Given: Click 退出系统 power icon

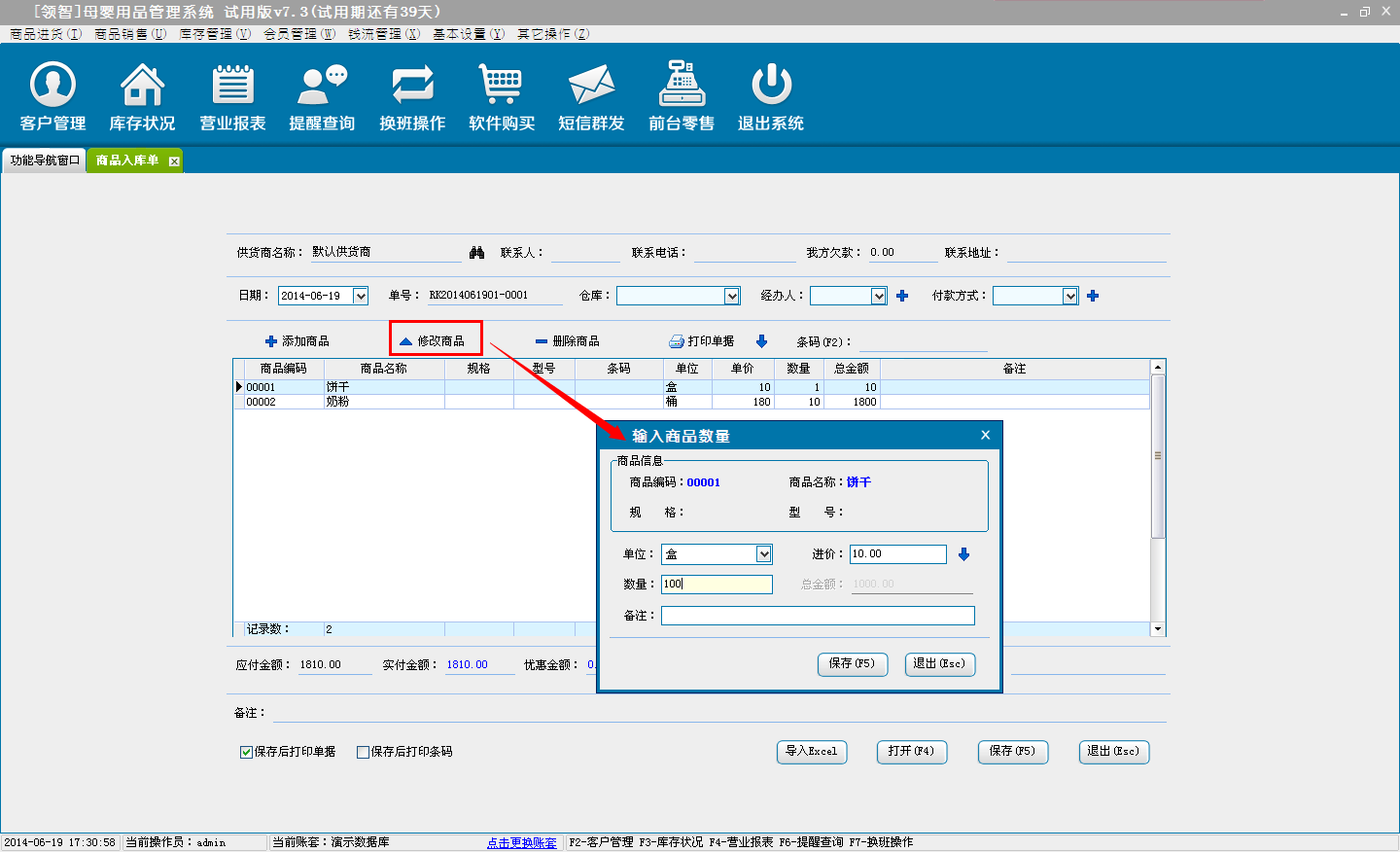Looking at the screenshot, I should [x=771, y=86].
